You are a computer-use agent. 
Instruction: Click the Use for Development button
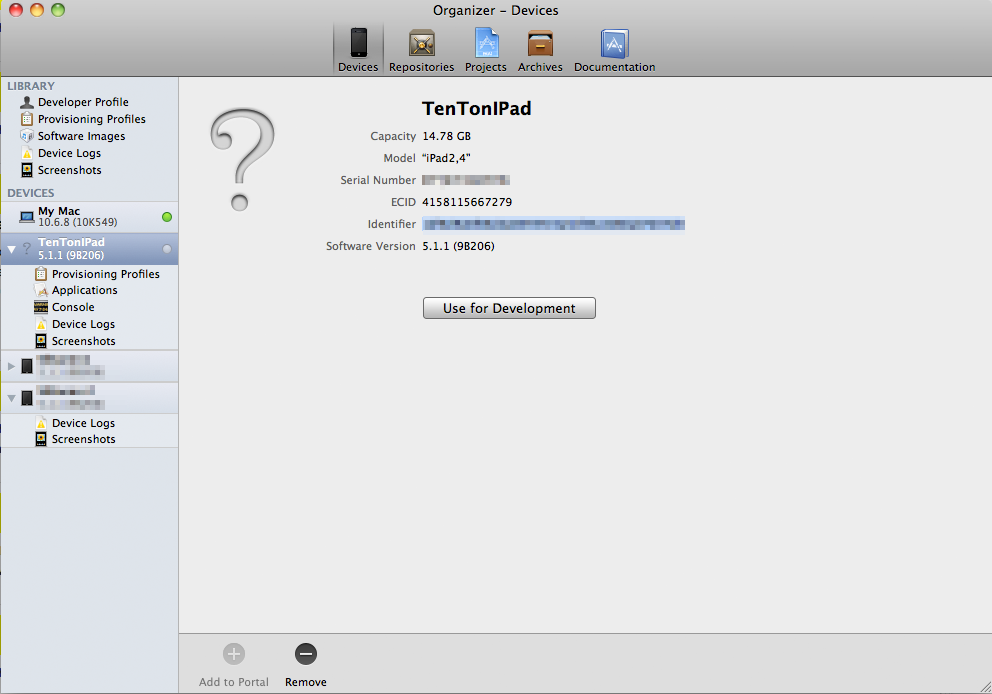pyautogui.click(x=509, y=308)
